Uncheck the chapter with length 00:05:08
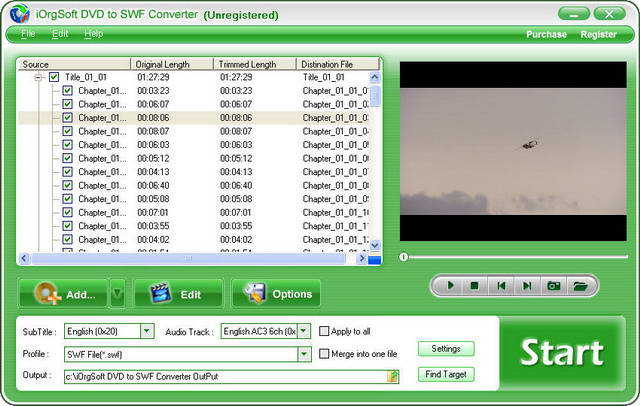 coord(67,199)
